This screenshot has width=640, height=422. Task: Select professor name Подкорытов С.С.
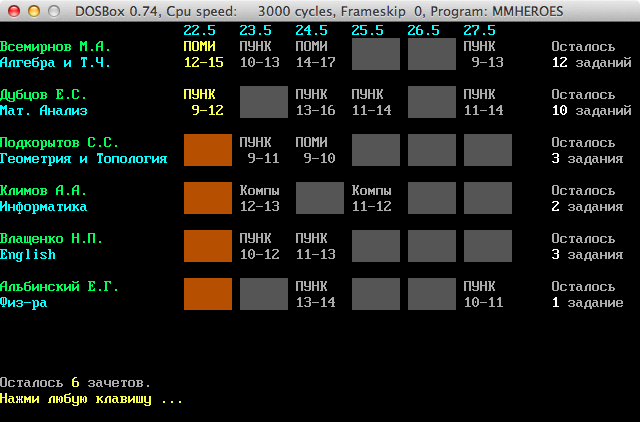pyautogui.click(x=59, y=143)
